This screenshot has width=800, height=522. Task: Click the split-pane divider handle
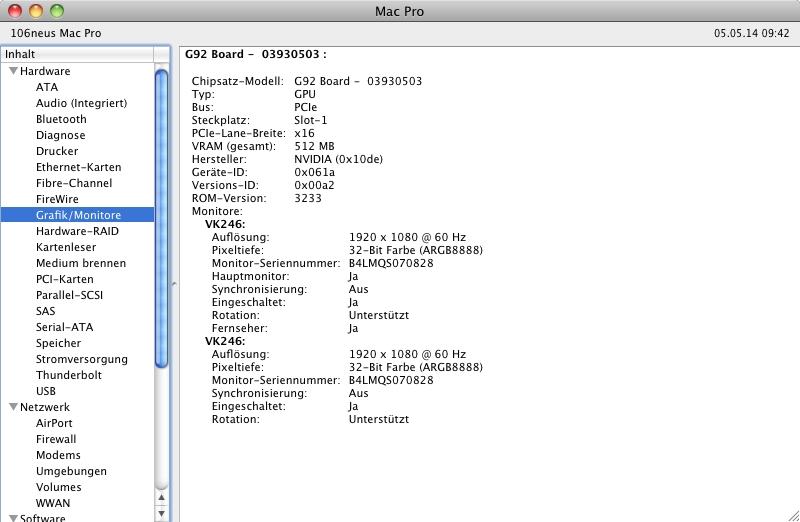coord(174,284)
